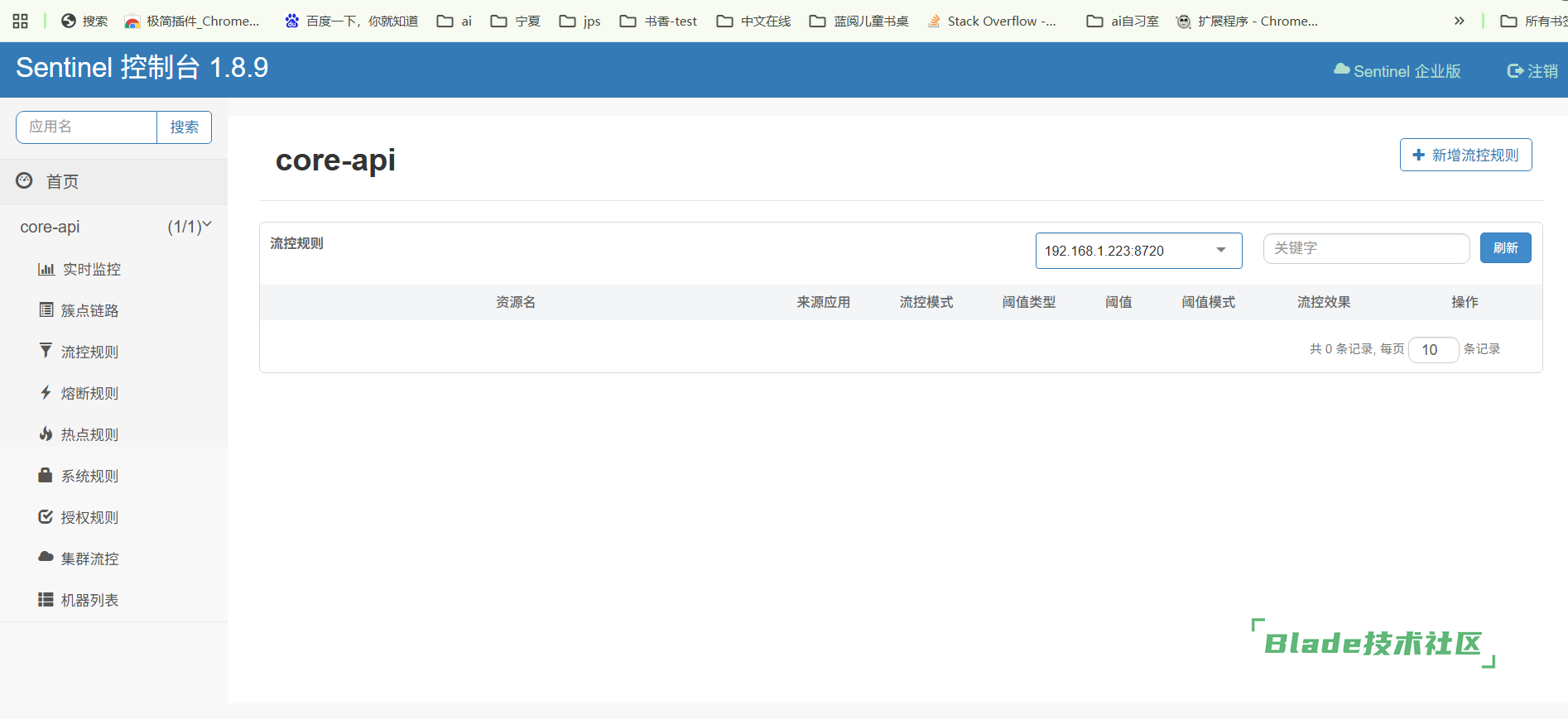This screenshot has width=1568, height=719.
Task: Click the 新增流控规则 button
Action: tap(1465, 155)
